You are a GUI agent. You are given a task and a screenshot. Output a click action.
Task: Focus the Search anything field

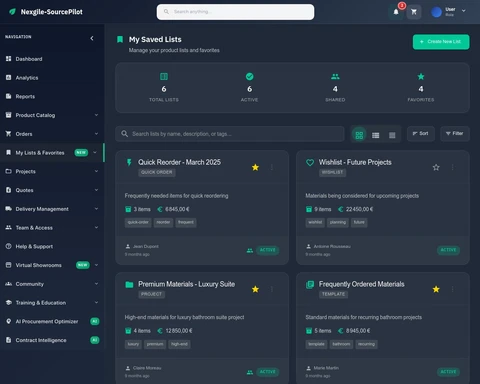[x=235, y=12]
